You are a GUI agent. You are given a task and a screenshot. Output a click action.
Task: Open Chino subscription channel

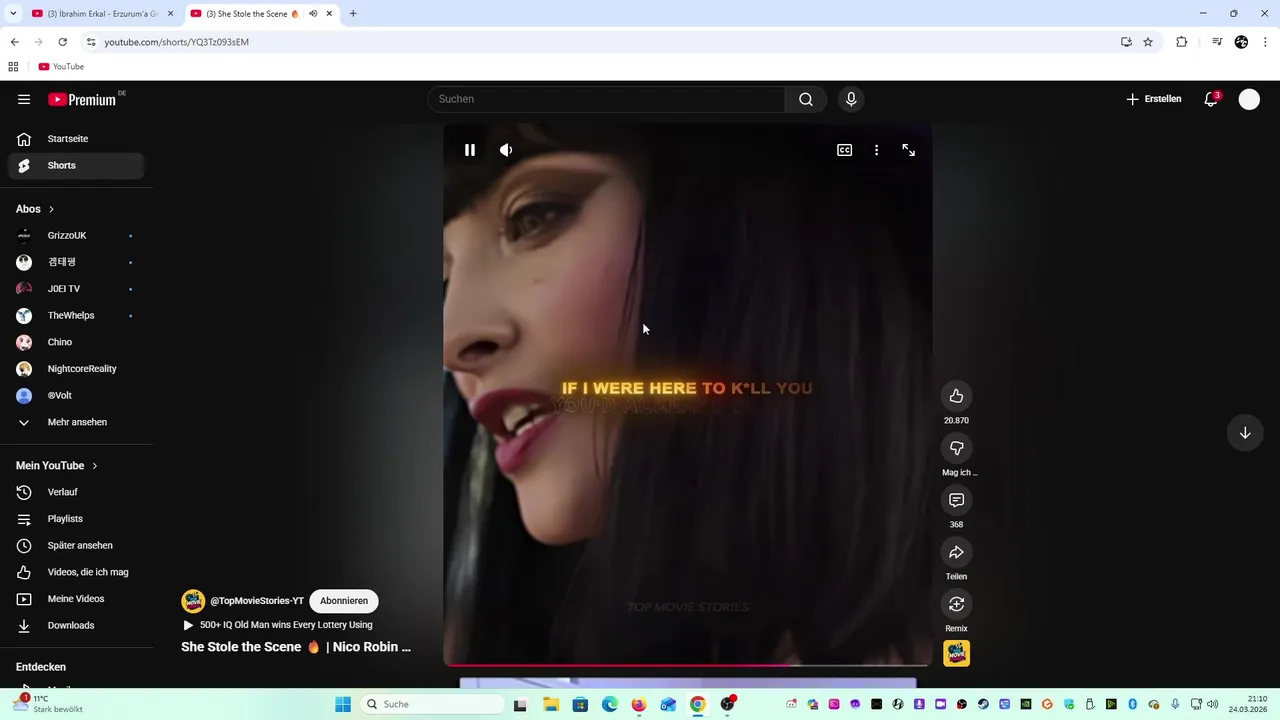point(76,342)
